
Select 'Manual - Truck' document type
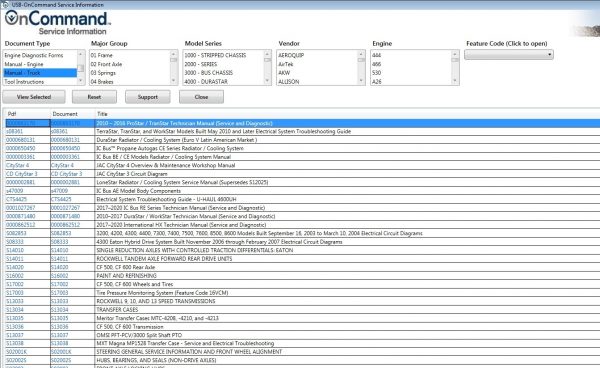pos(40,73)
